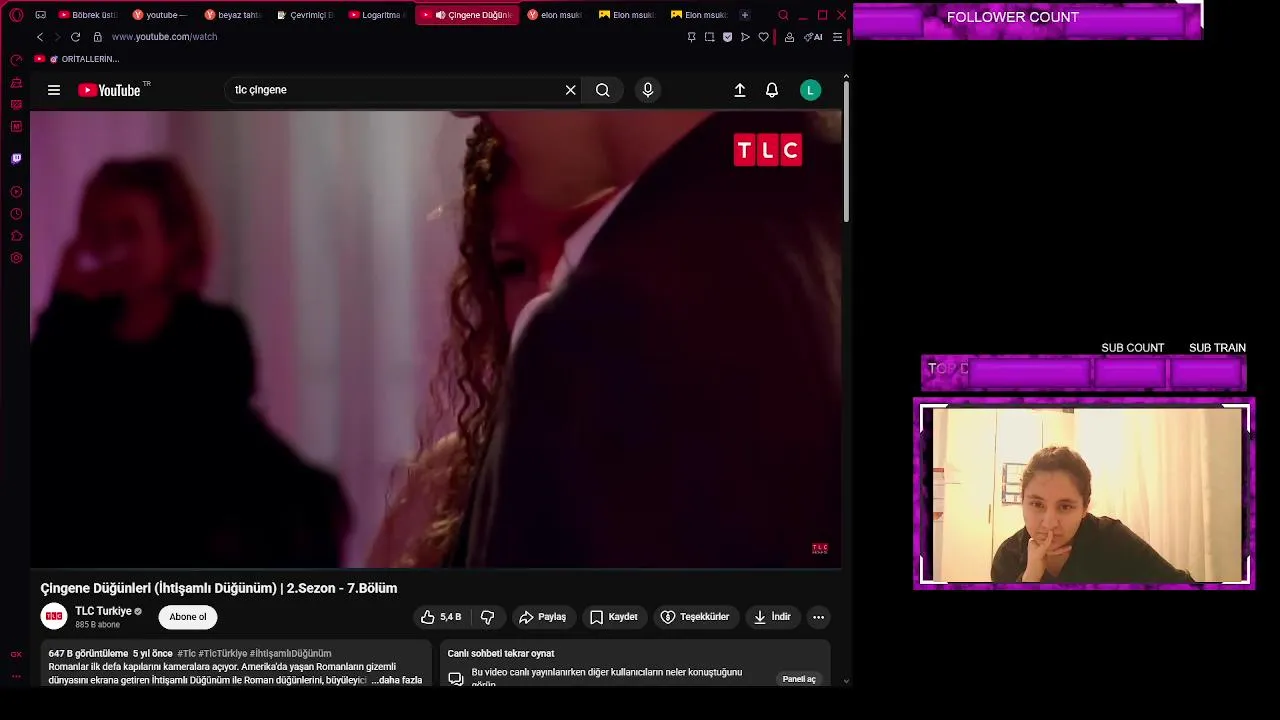This screenshot has height=720, width=1280.
Task: Add page to bookmarks heart icon
Action: pos(764,37)
